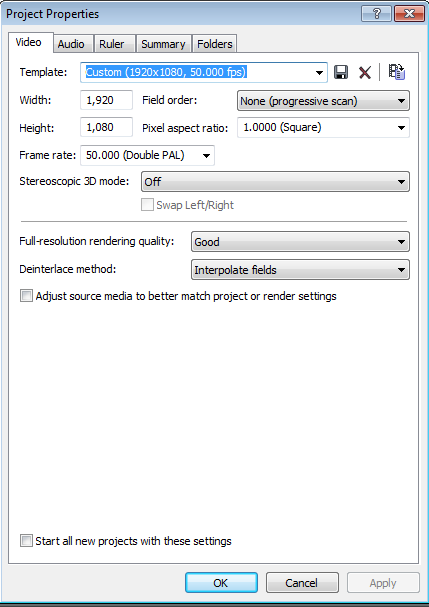Open Stereoscopic 3D mode dropdown

click(x=275, y=182)
